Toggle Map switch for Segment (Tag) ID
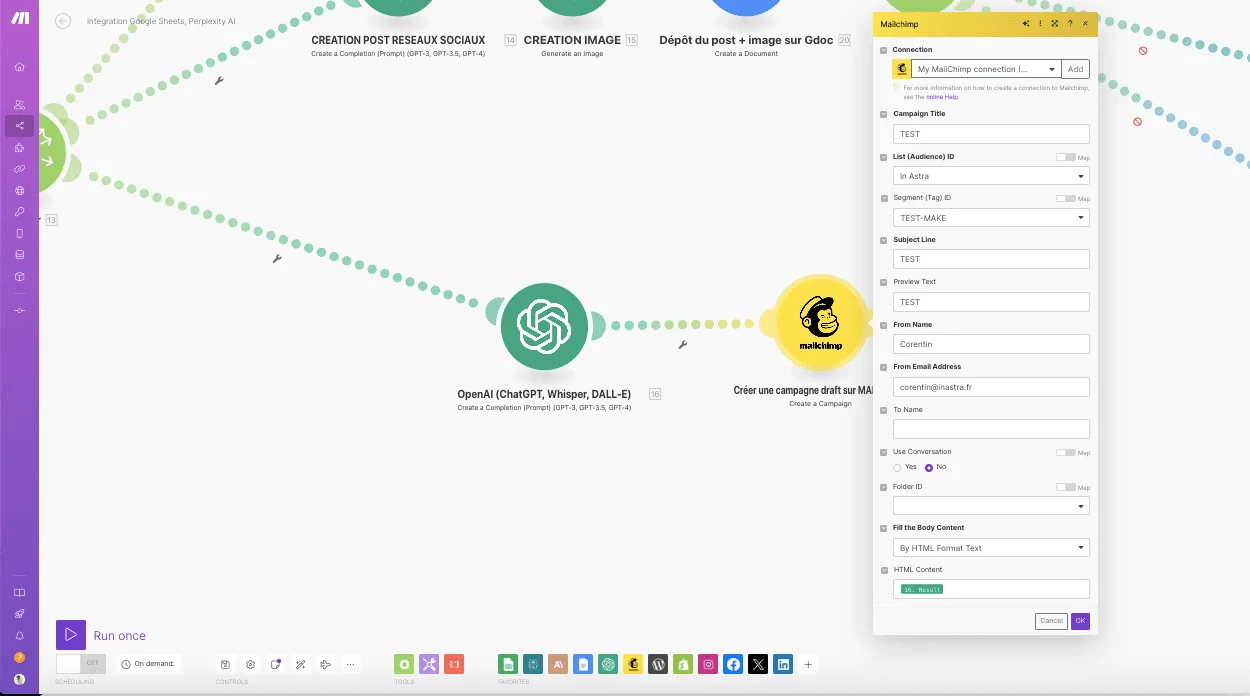 coord(1066,199)
